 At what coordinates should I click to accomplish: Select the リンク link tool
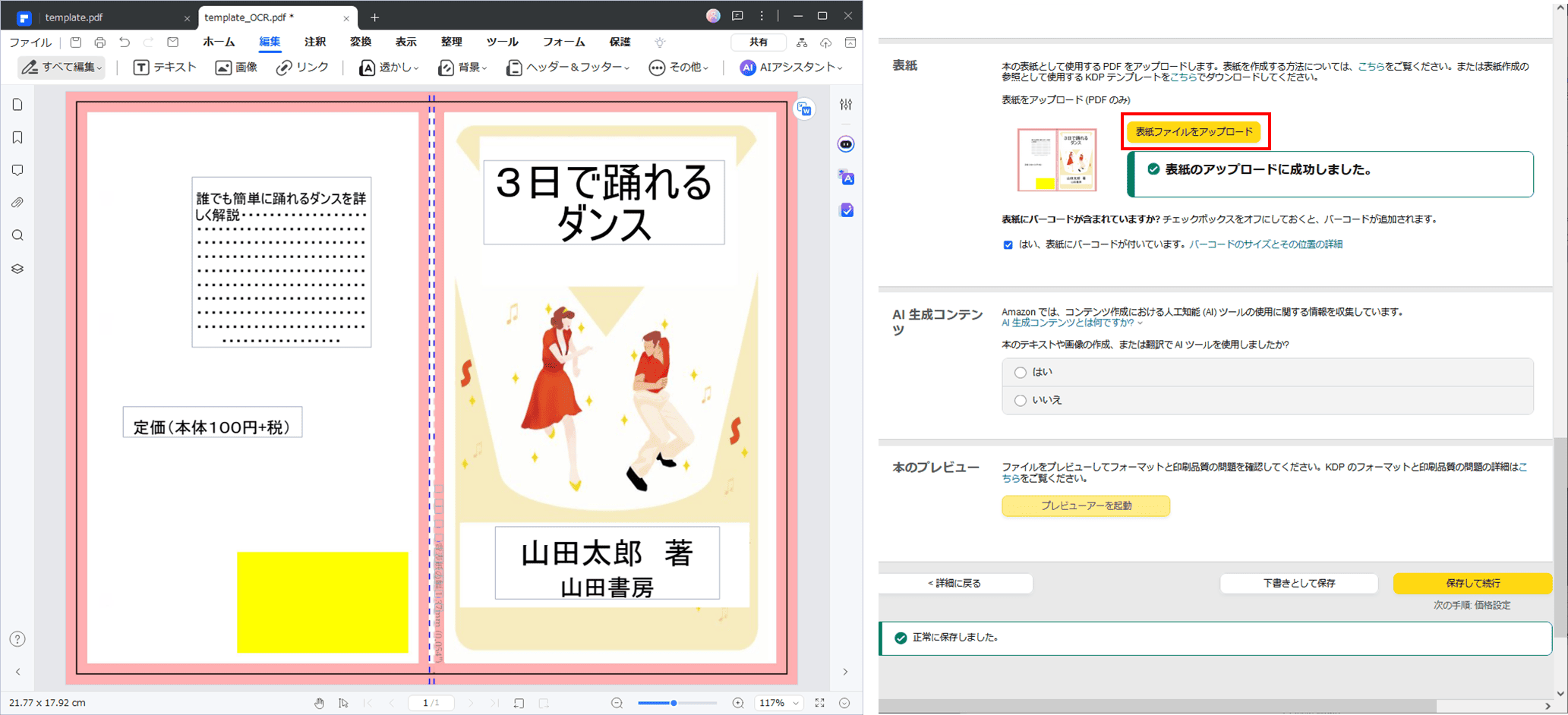[x=302, y=68]
